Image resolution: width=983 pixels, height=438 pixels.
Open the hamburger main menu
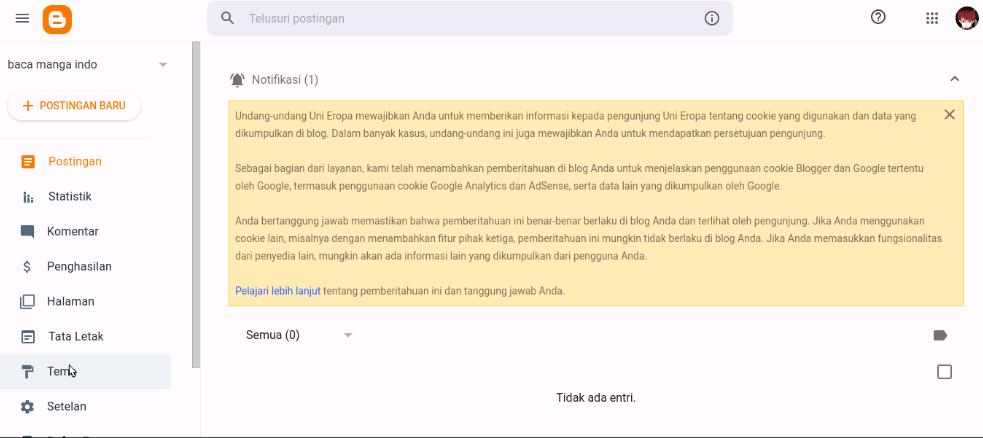[x=23, y=18]
